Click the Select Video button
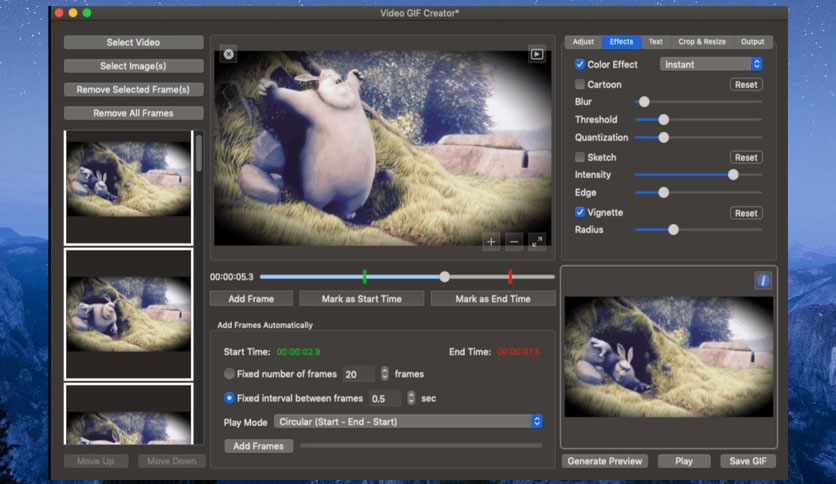Image resolution: width=836 pixels, height=484 pixels. [133, 42]
